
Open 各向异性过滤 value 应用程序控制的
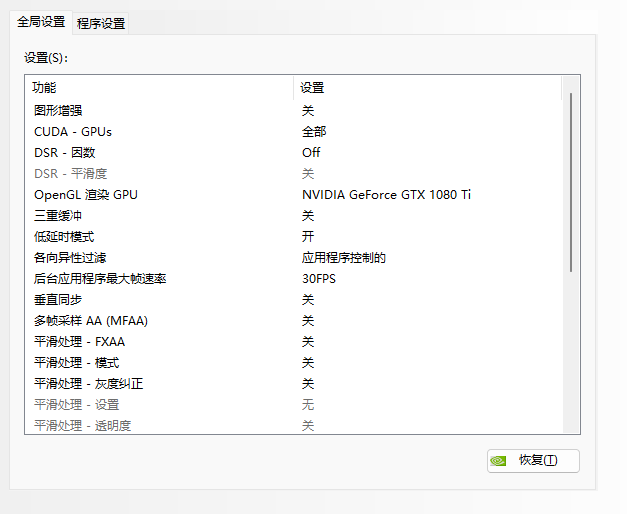pyautogui.click(x=344, y=257)
